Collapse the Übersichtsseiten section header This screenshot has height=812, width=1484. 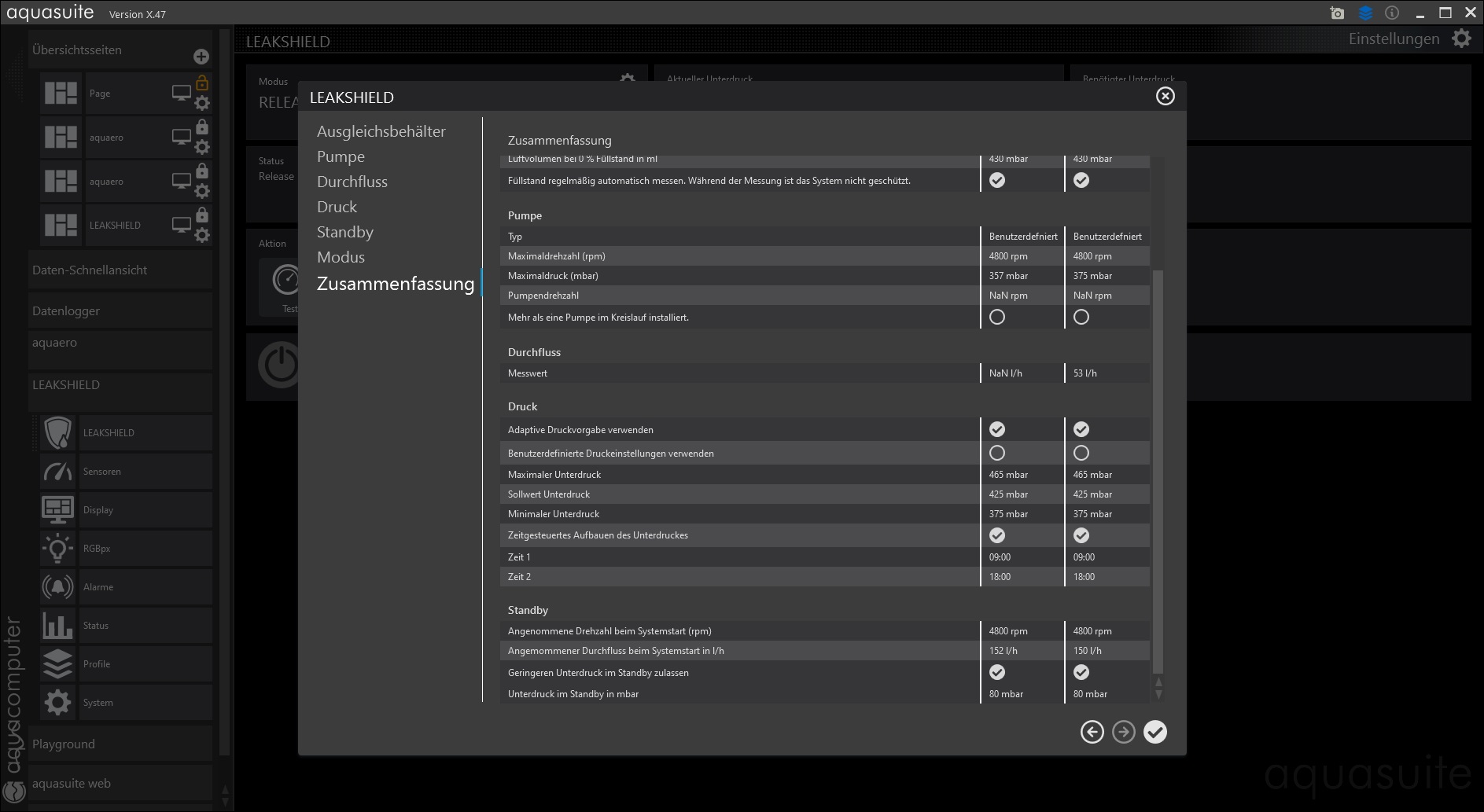[77, 50]
